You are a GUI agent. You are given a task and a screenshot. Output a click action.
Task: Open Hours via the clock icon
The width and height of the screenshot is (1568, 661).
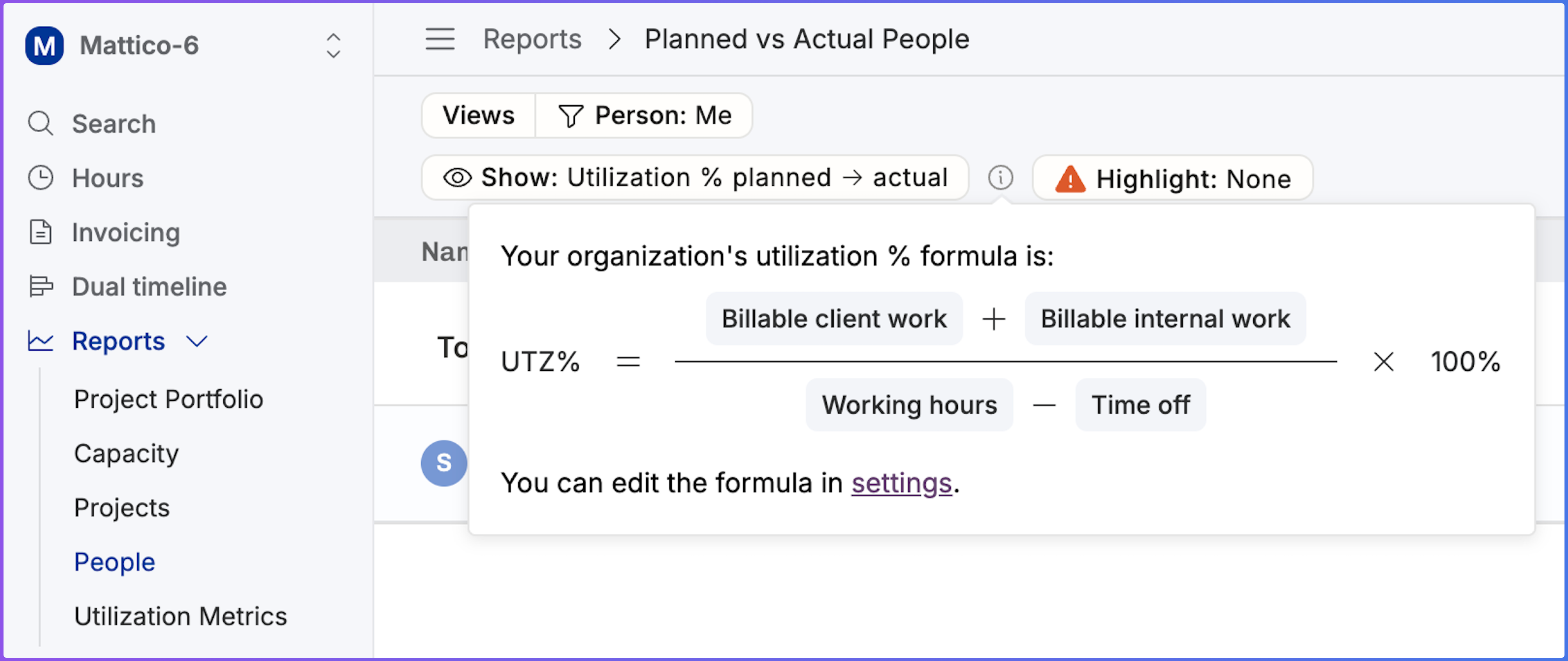[x=41, y=178]
